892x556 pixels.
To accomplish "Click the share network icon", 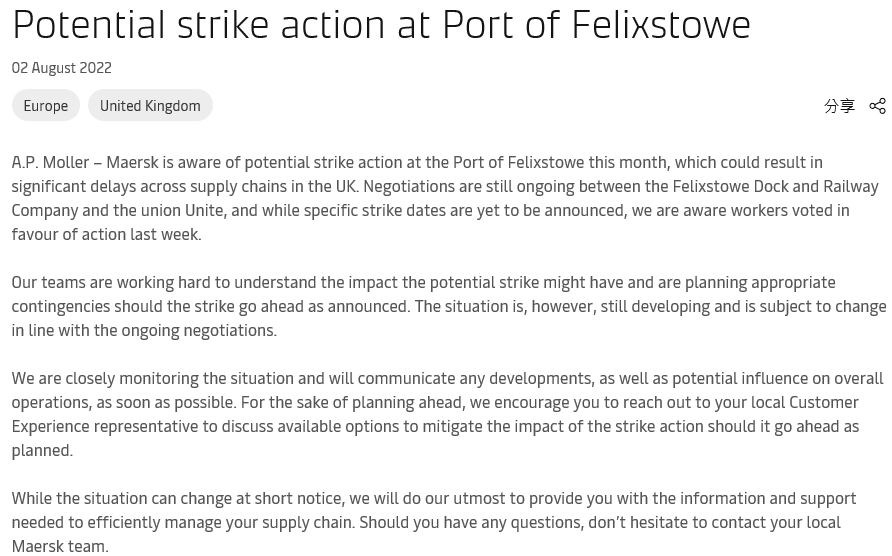I will click(877, 106).
